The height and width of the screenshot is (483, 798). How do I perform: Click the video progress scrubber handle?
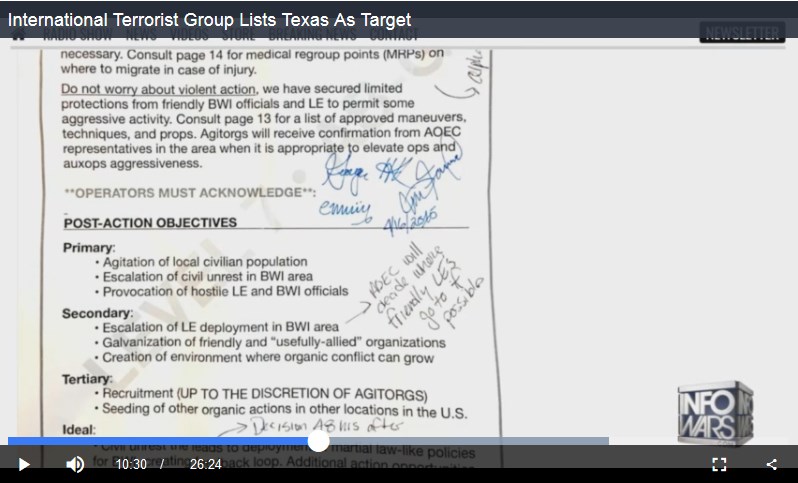pos(319,441)
